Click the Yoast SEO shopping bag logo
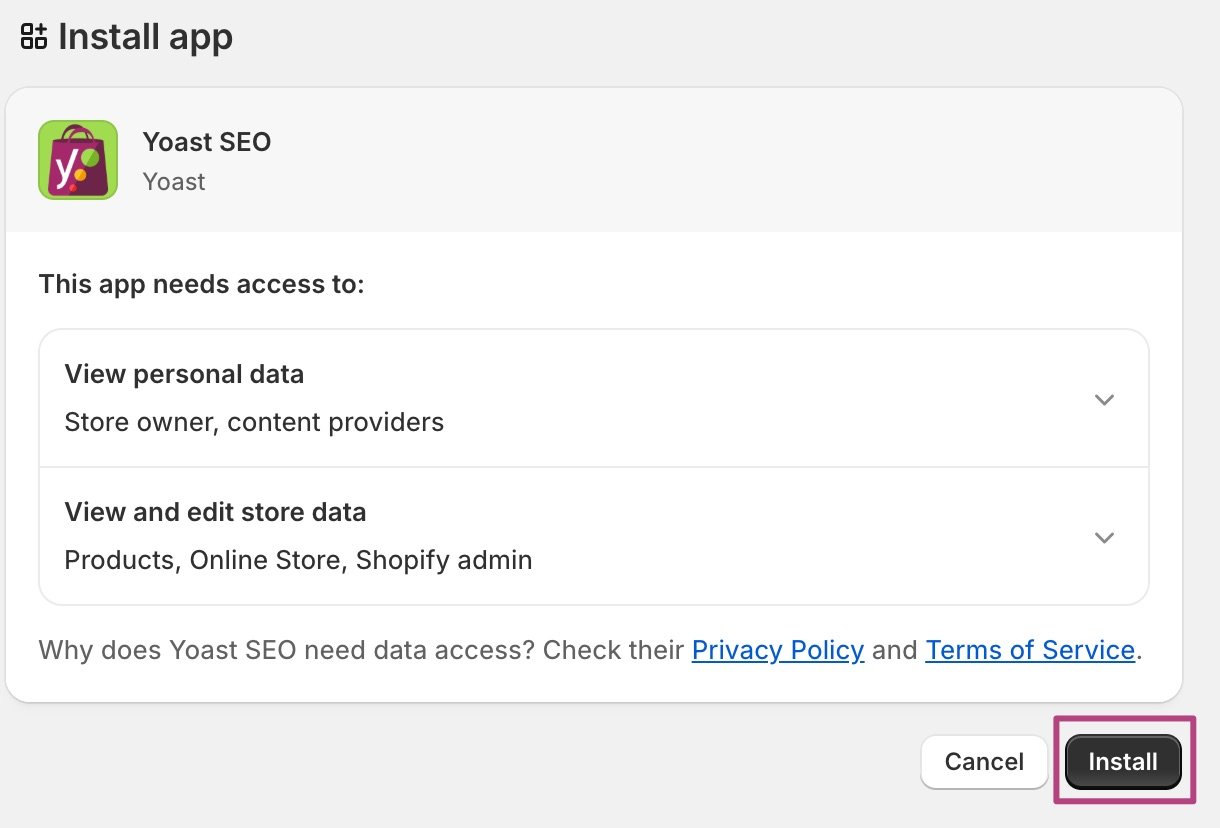The width and height of the screenshot is (1220, 828). tap(78, 160)
